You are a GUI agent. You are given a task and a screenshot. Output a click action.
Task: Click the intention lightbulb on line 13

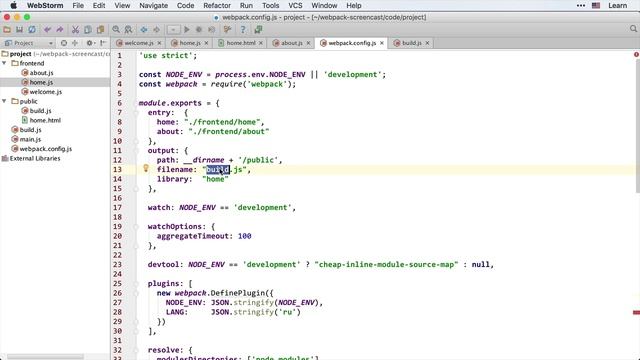pyautogui.click(x=146, y=168)
